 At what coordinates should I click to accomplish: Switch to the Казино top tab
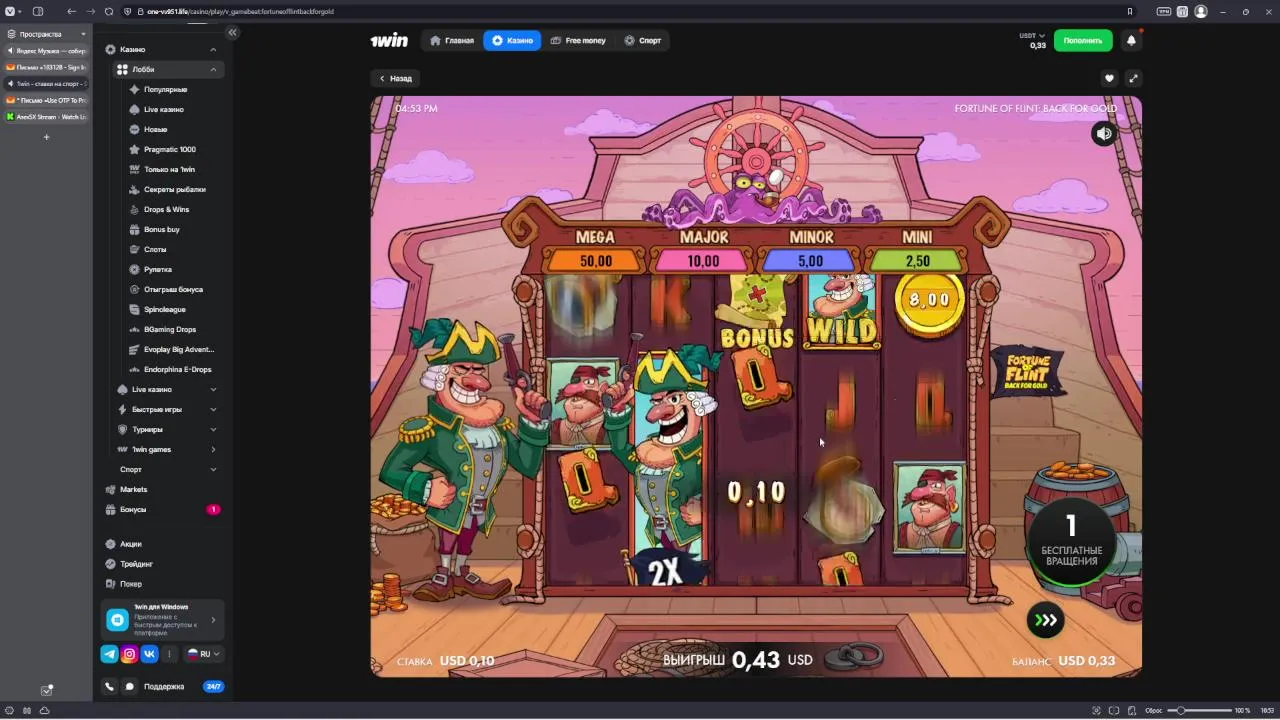click(512, 41)
